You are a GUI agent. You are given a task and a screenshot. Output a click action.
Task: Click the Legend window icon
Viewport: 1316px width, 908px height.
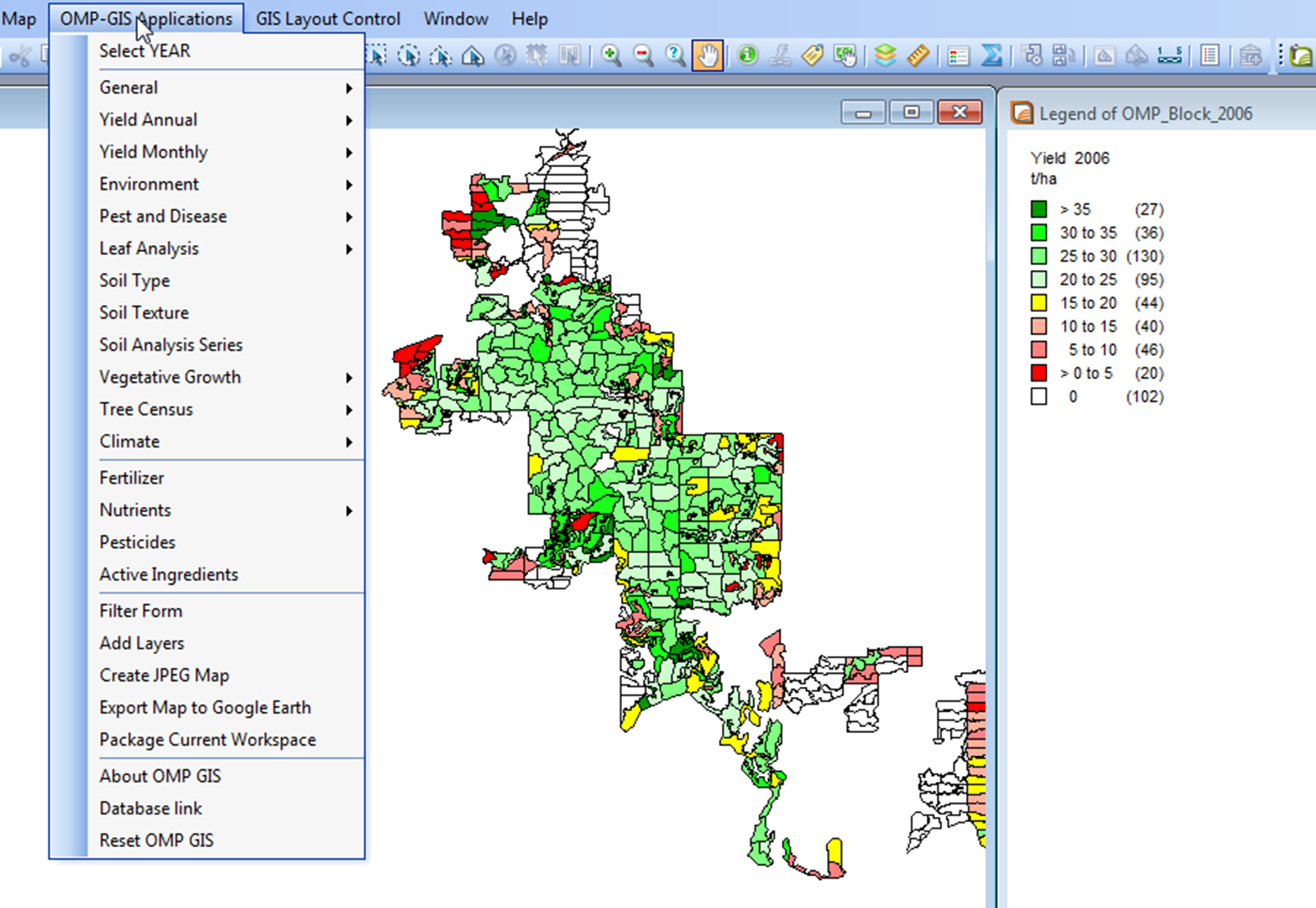click(x=1021, y=113)
